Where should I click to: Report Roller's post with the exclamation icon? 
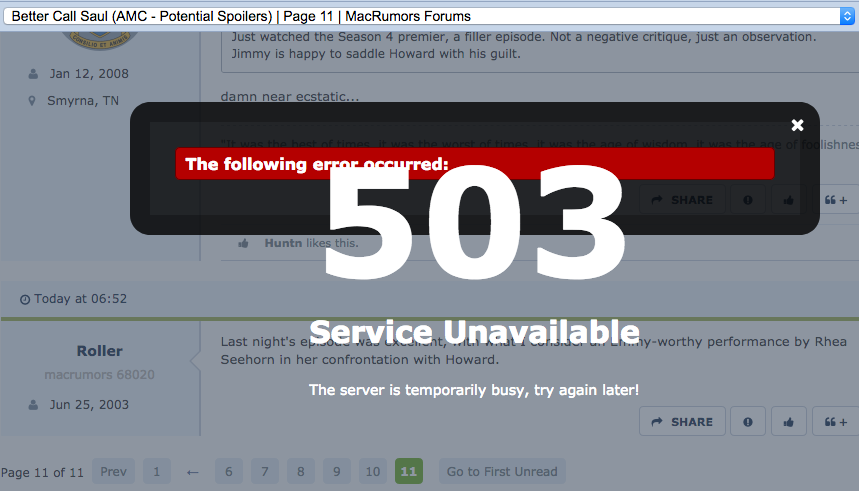coord(748,421)
